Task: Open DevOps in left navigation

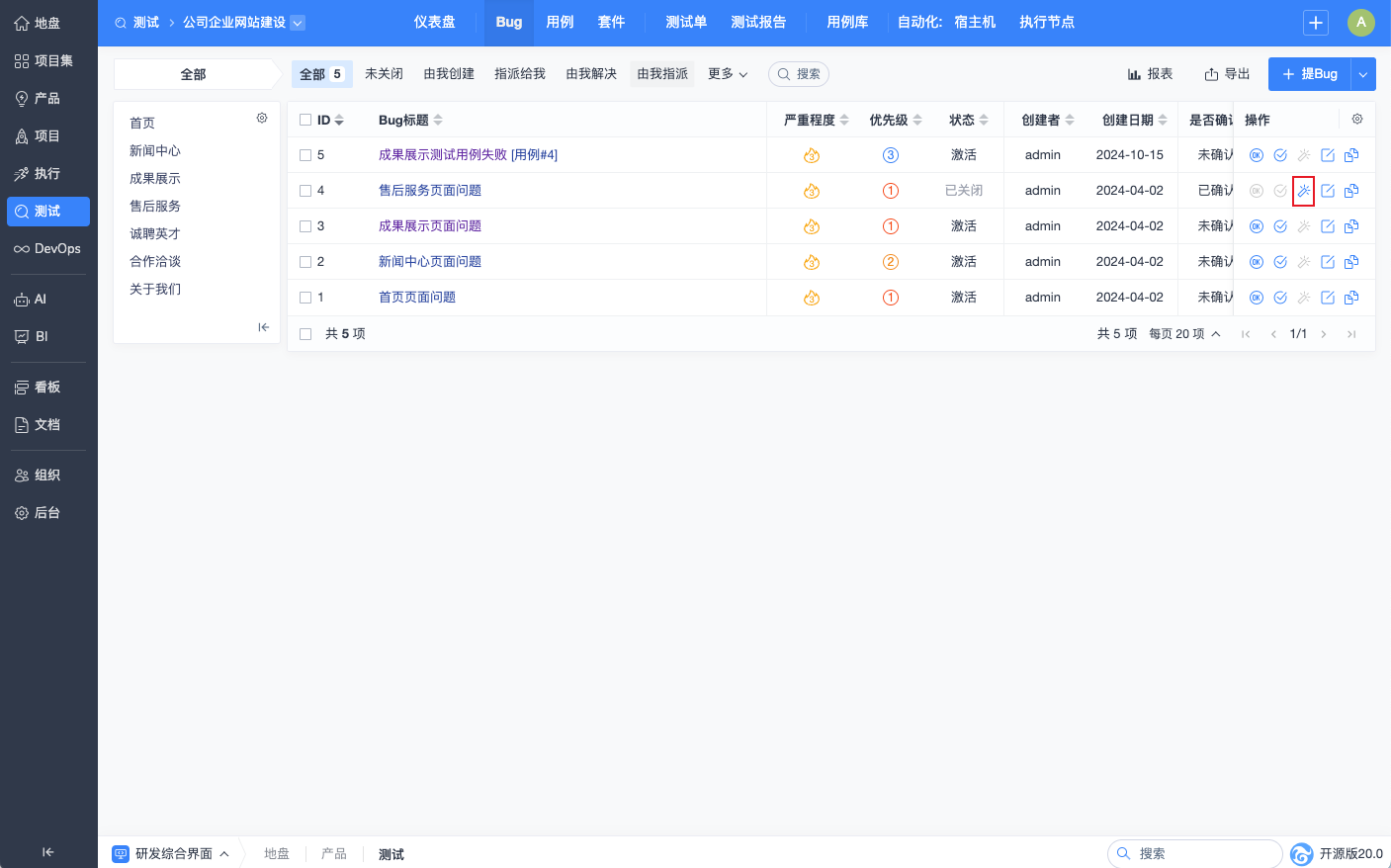Action: coord(48,248)
